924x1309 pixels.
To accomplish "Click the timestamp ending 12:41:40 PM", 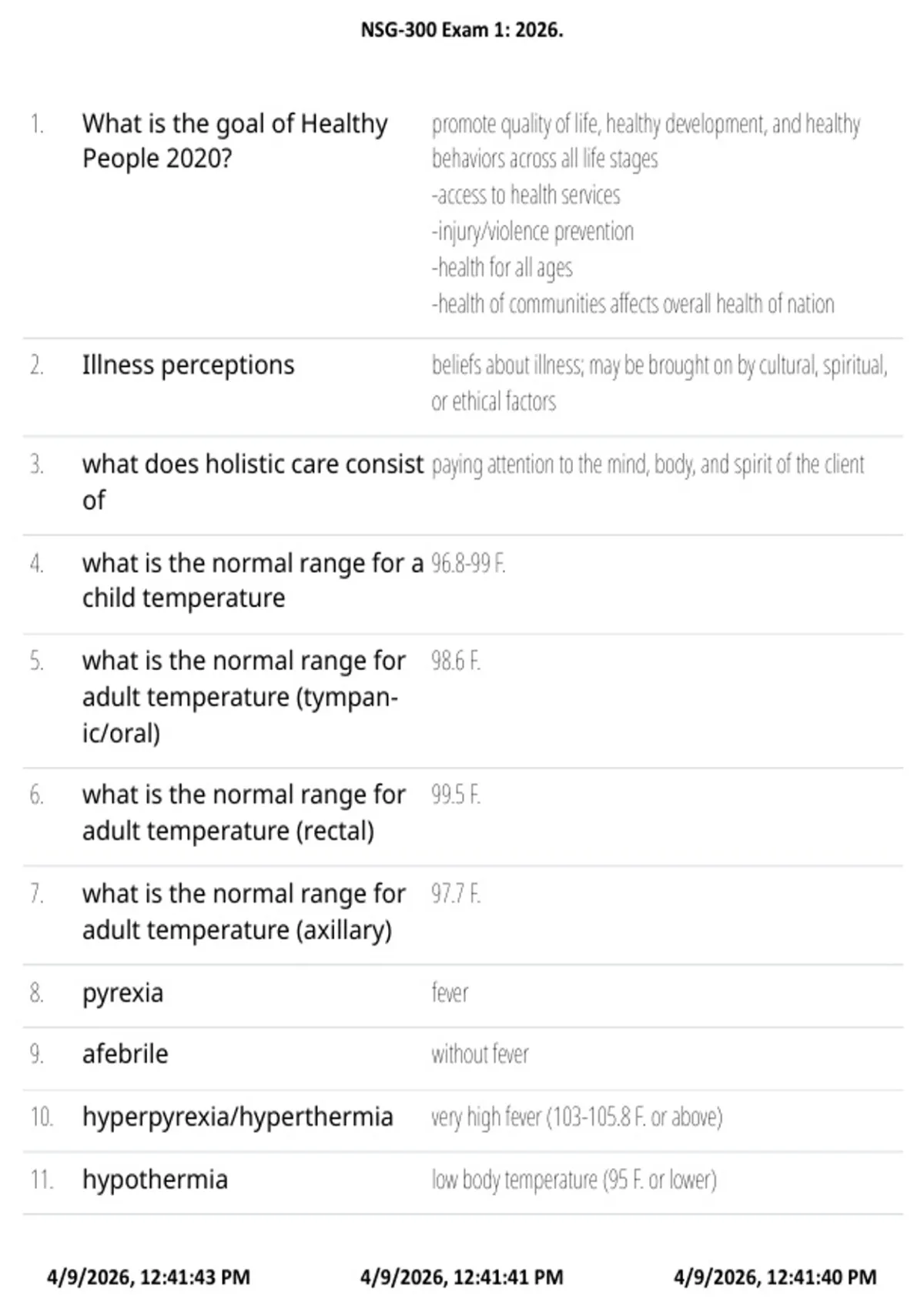I will [775, 1277].
